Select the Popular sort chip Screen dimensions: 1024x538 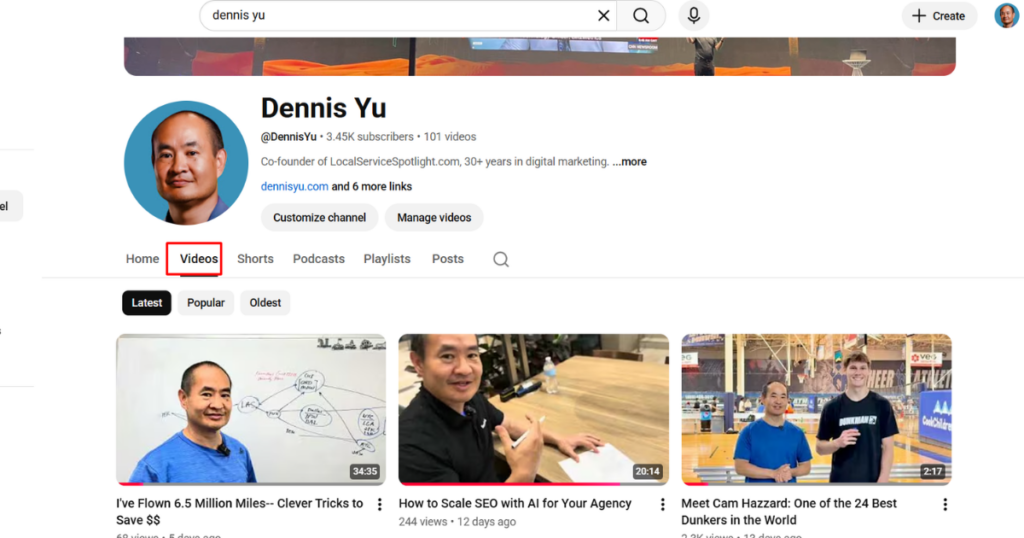tap(206, 303)
